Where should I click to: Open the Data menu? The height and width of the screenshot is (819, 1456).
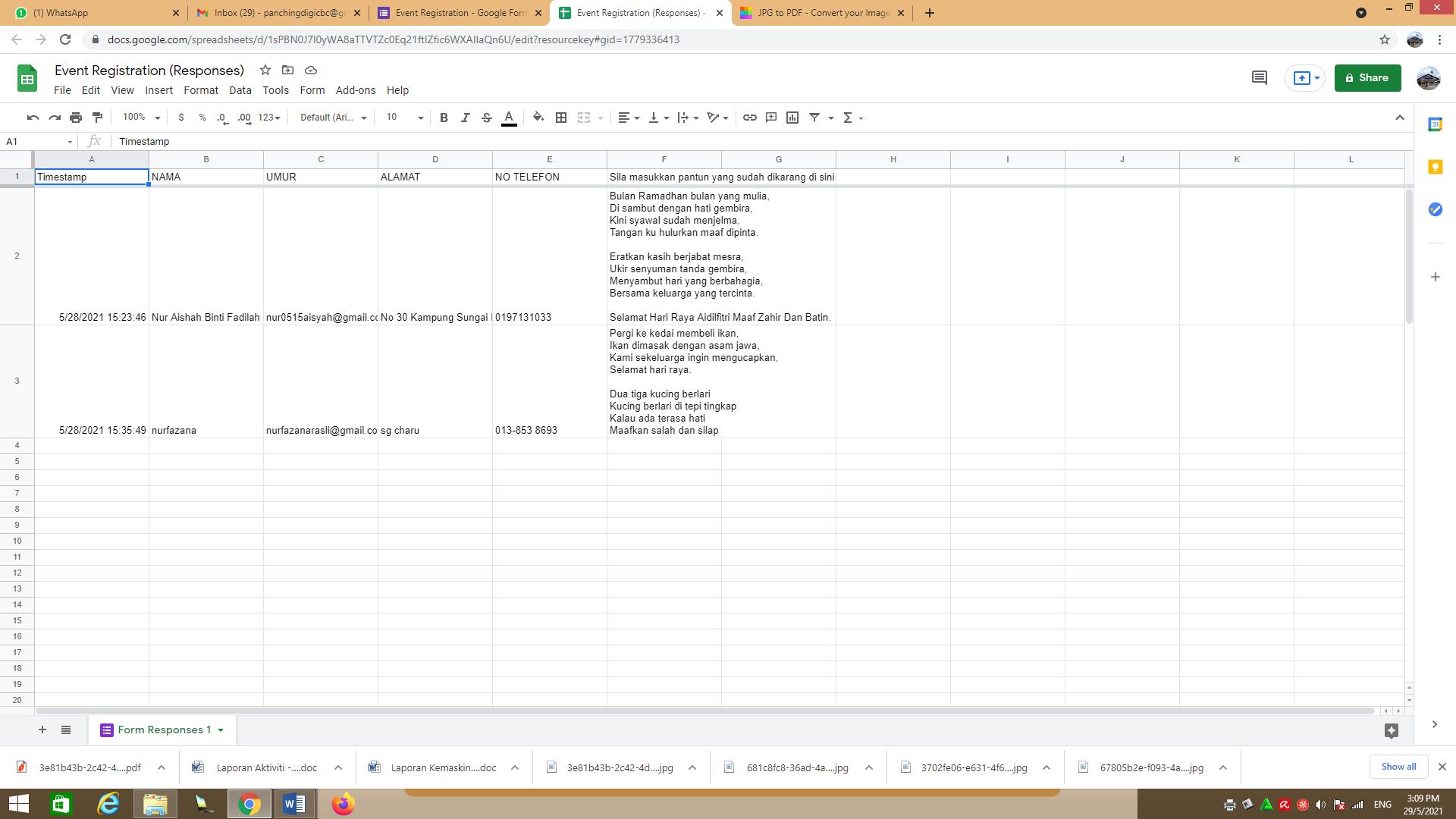pyautogui.click(x=240, y=90)
